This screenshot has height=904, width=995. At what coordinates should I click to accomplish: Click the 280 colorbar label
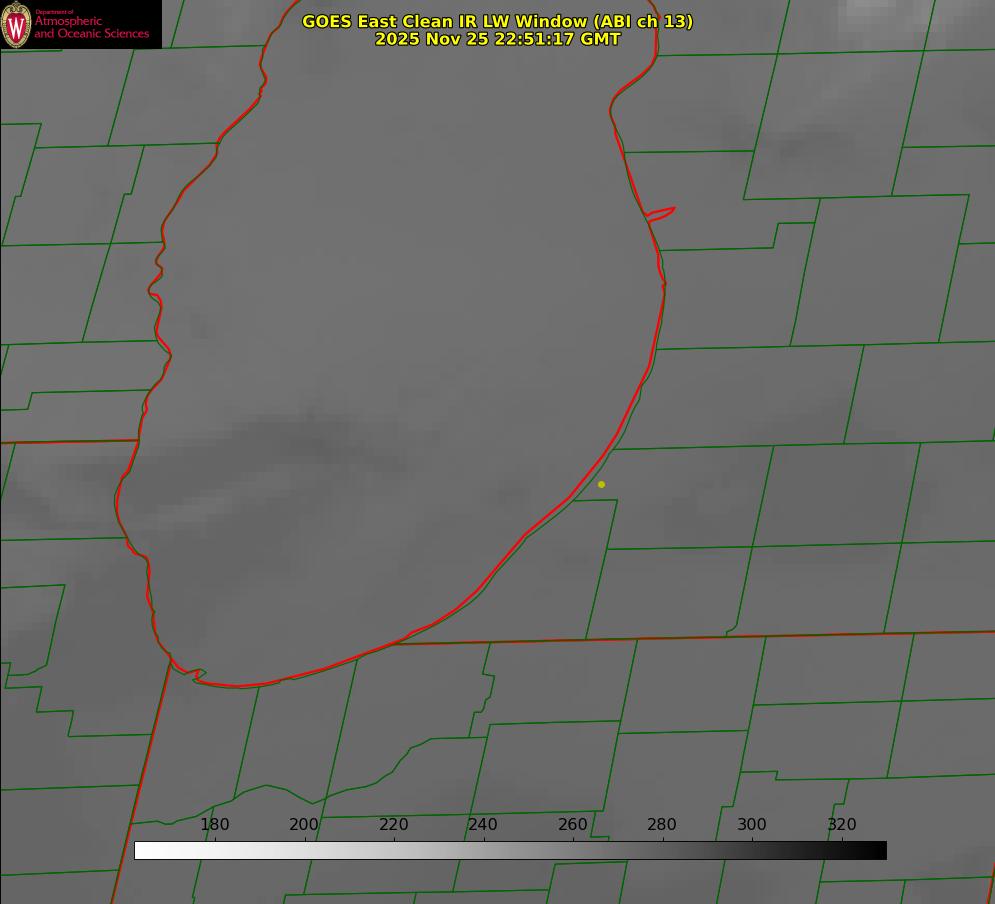pos(662,824)
